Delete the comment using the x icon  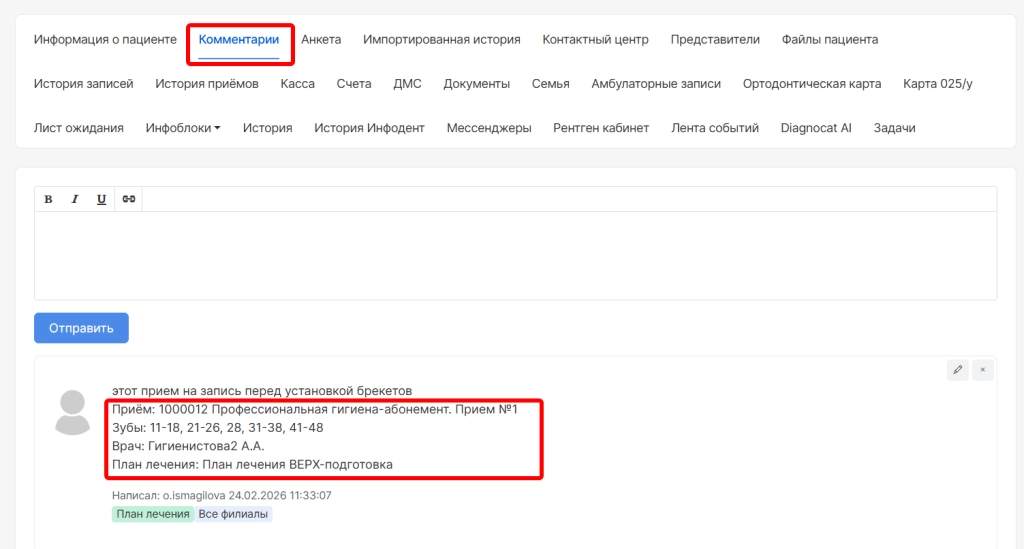983,370
